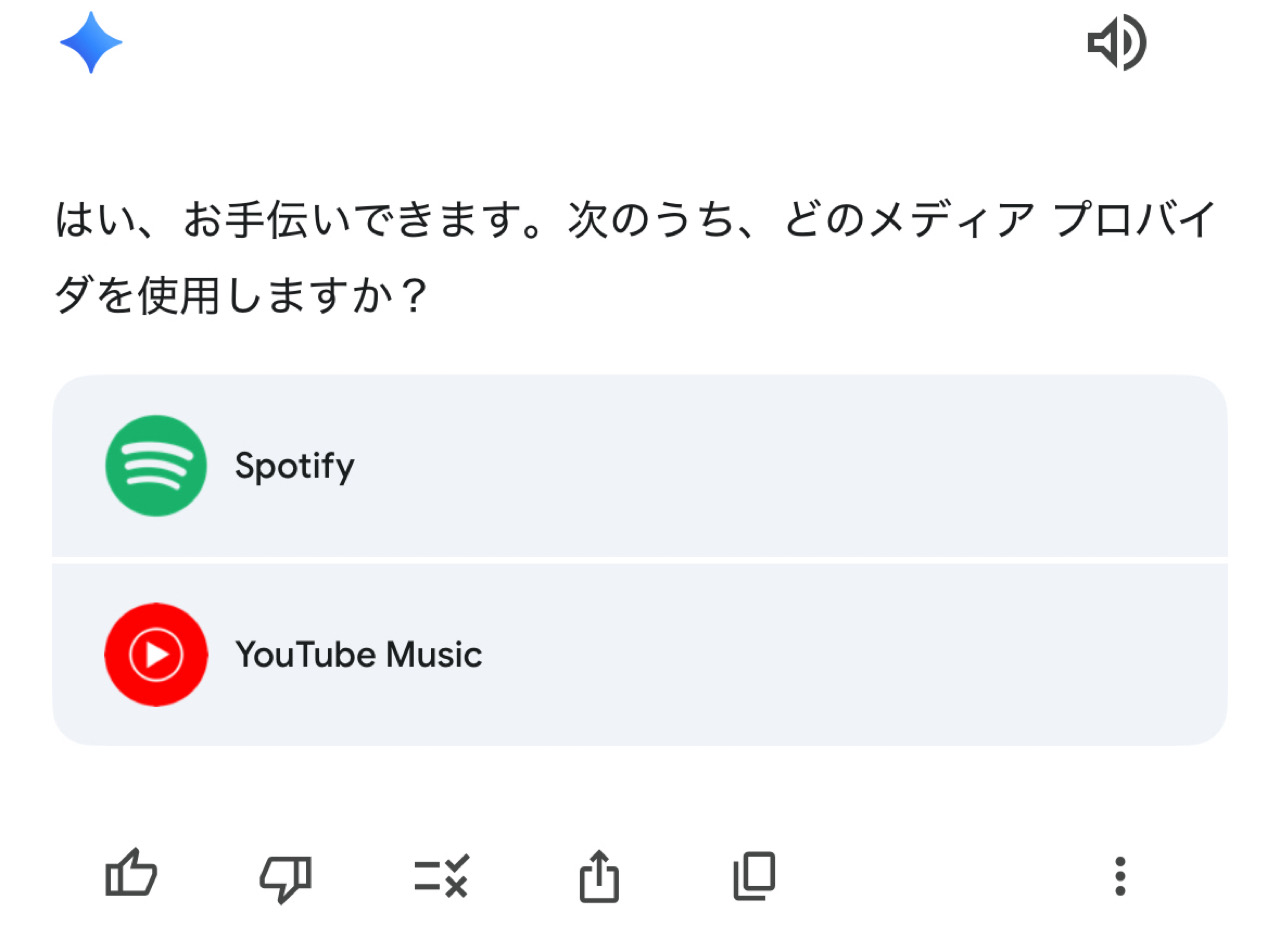Like the response with thumbs up
This screenshot has height=926, width=1280.
point(131,875)
